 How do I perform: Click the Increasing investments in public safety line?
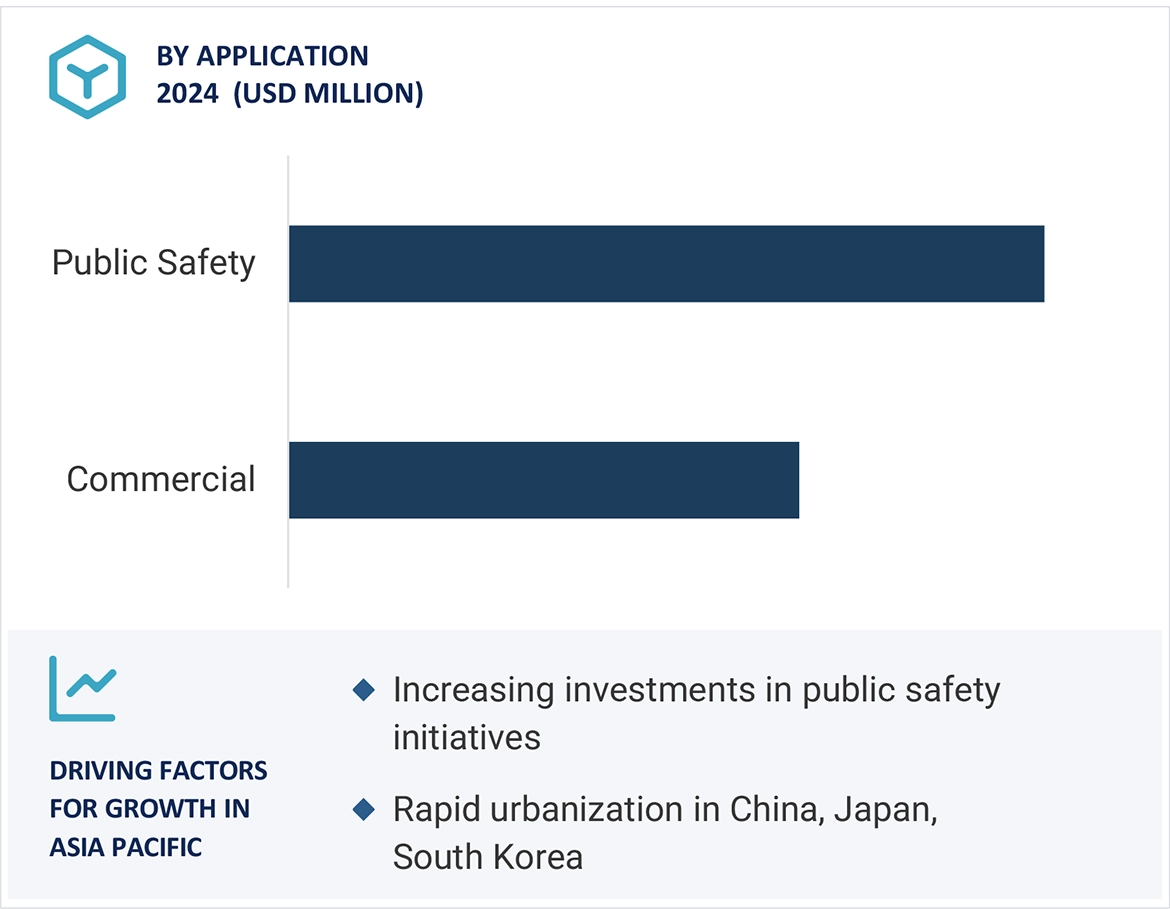[696, 689]
